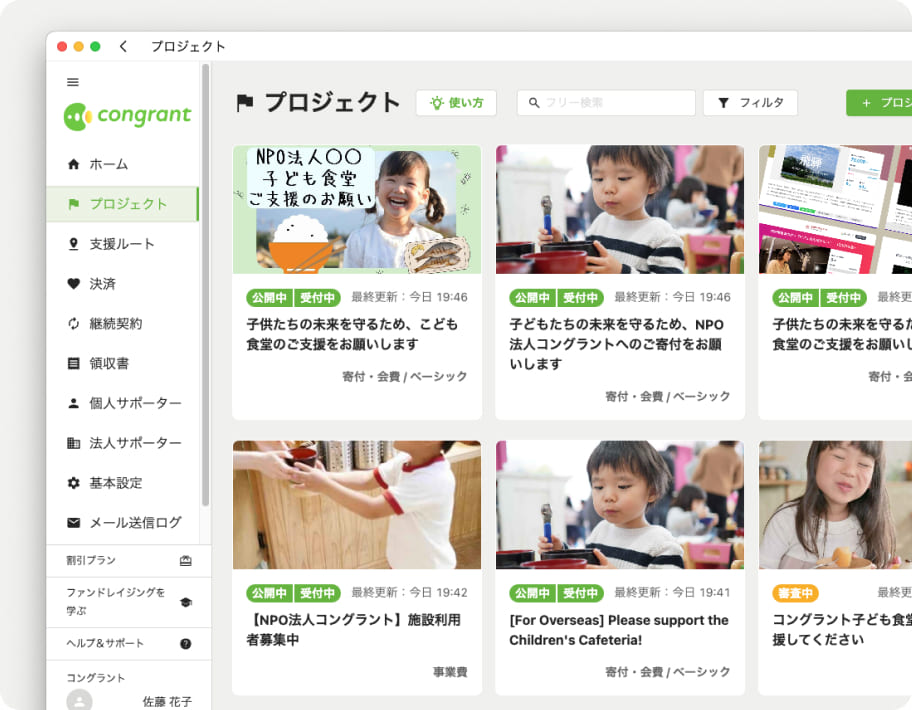Click the funnel icon on フィルタ
912x710 pixels.
pyautogui.click(x=723, y=103)
